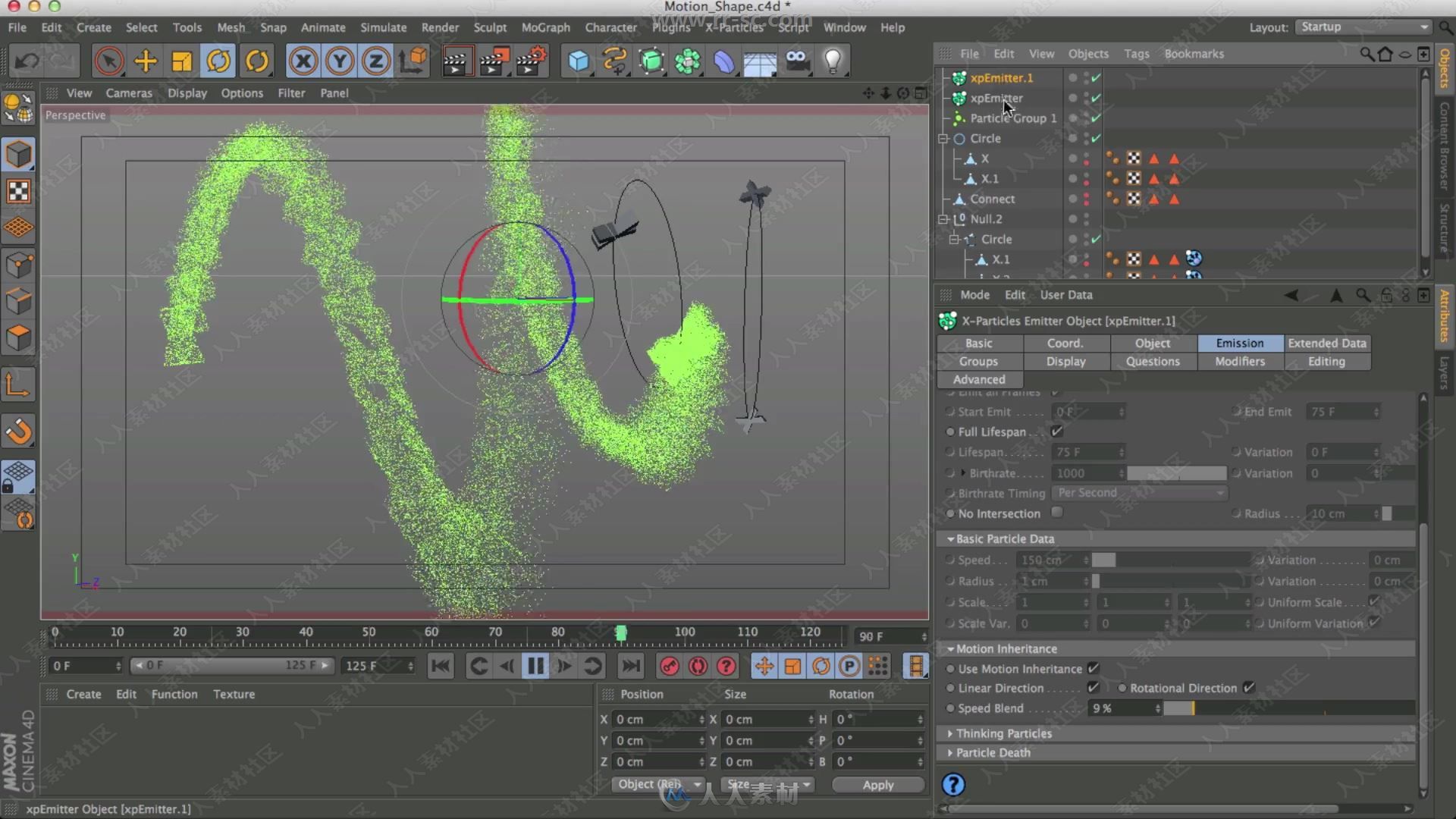Toggle Z axis lock
1456x819 pixels.
(376, 61)
